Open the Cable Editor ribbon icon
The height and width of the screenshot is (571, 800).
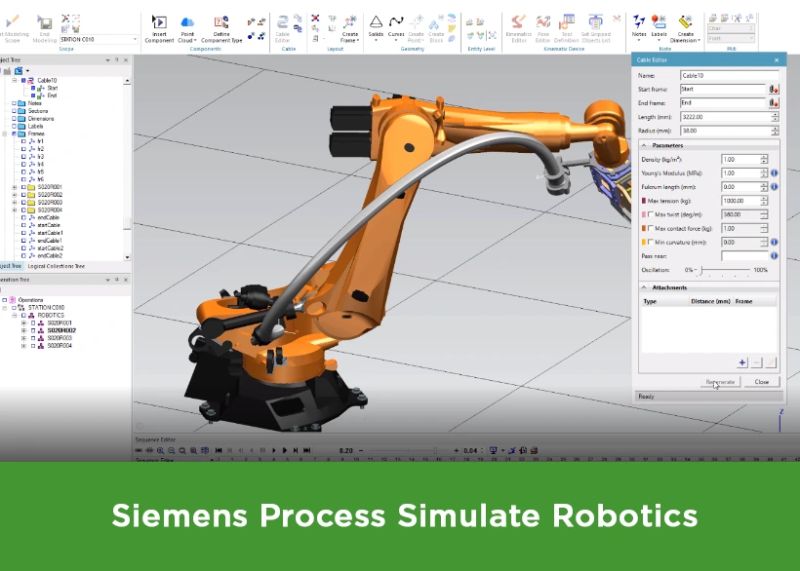coord(282,22)
